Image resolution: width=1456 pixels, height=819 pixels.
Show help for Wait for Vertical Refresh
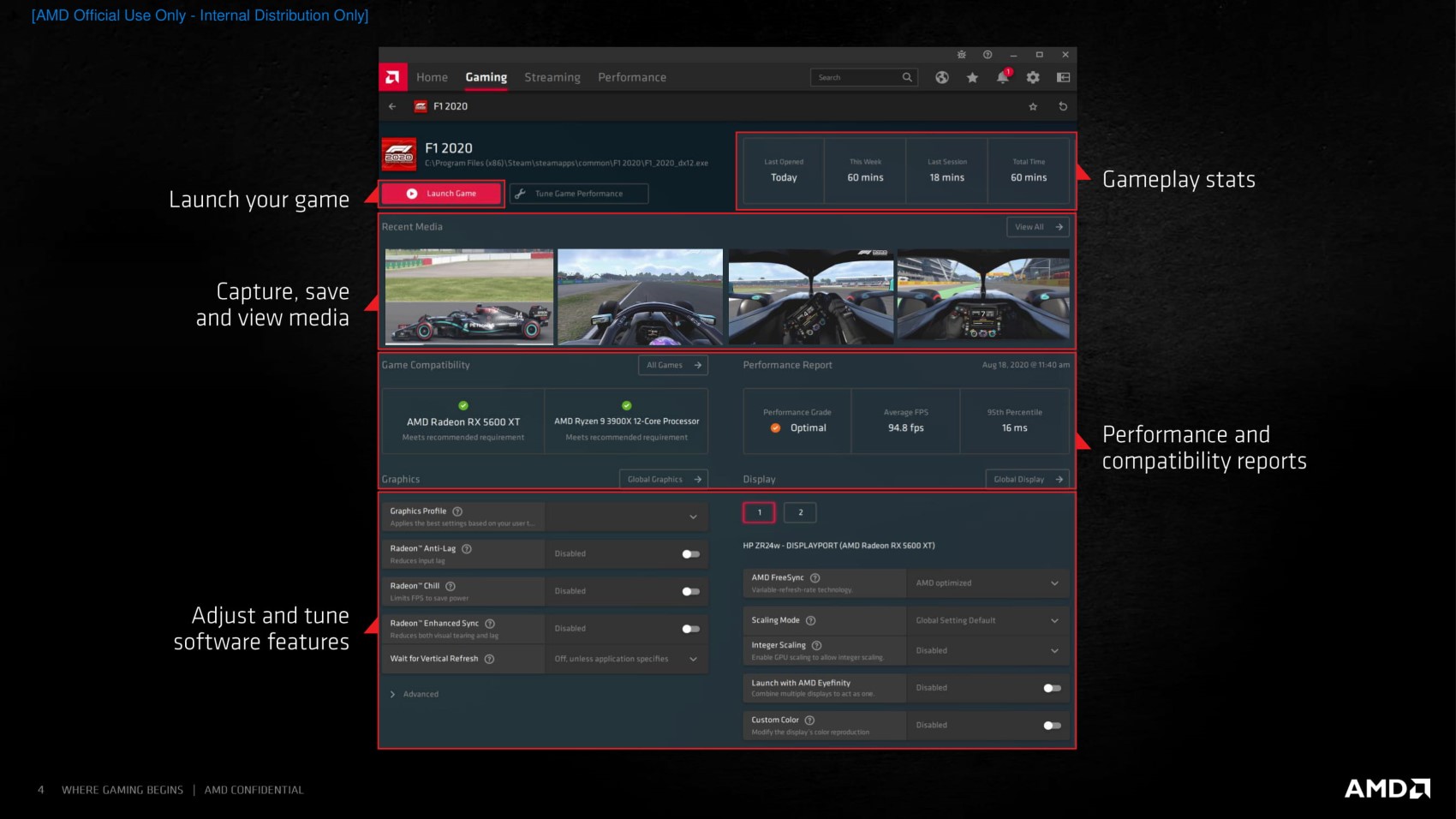coord(490,659)
